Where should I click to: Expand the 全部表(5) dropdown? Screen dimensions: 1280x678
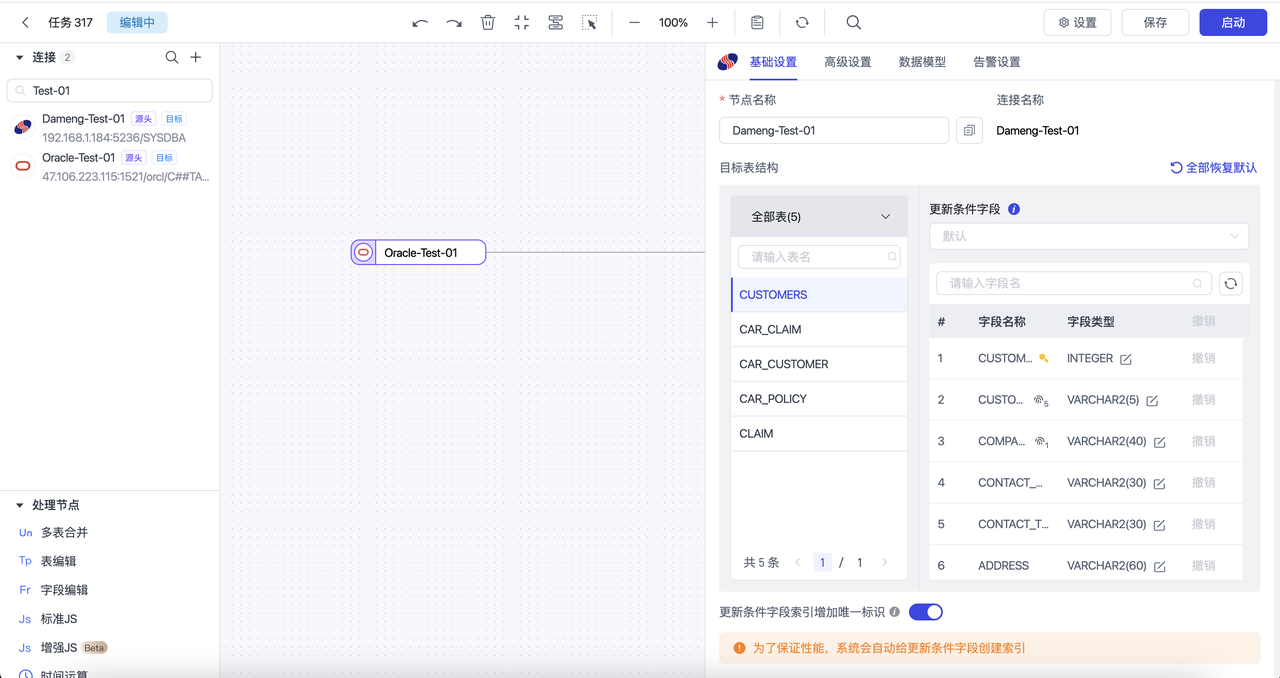(x=819, y=216)
